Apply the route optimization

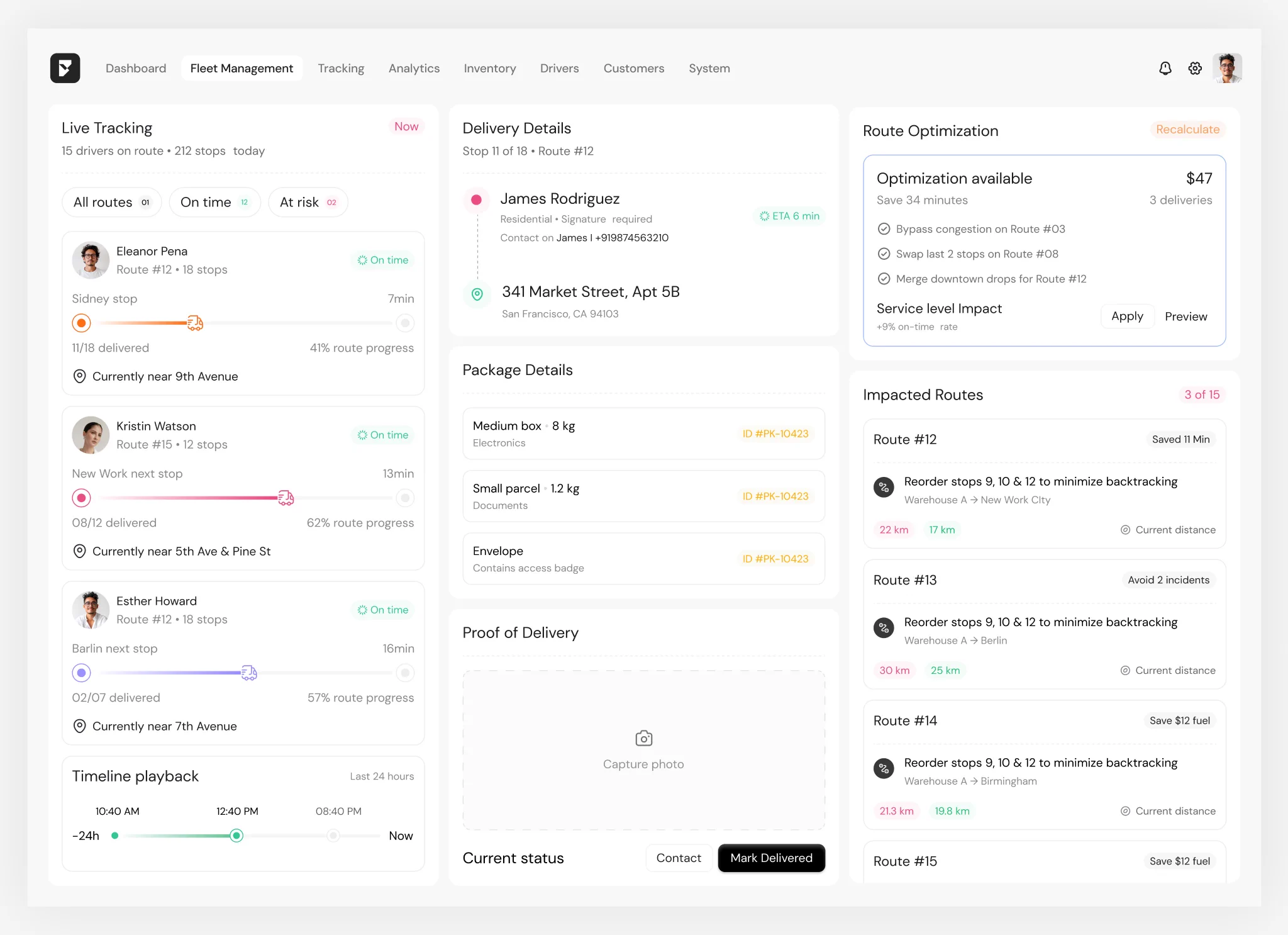pyautogui.click(x=1127, y=316)
